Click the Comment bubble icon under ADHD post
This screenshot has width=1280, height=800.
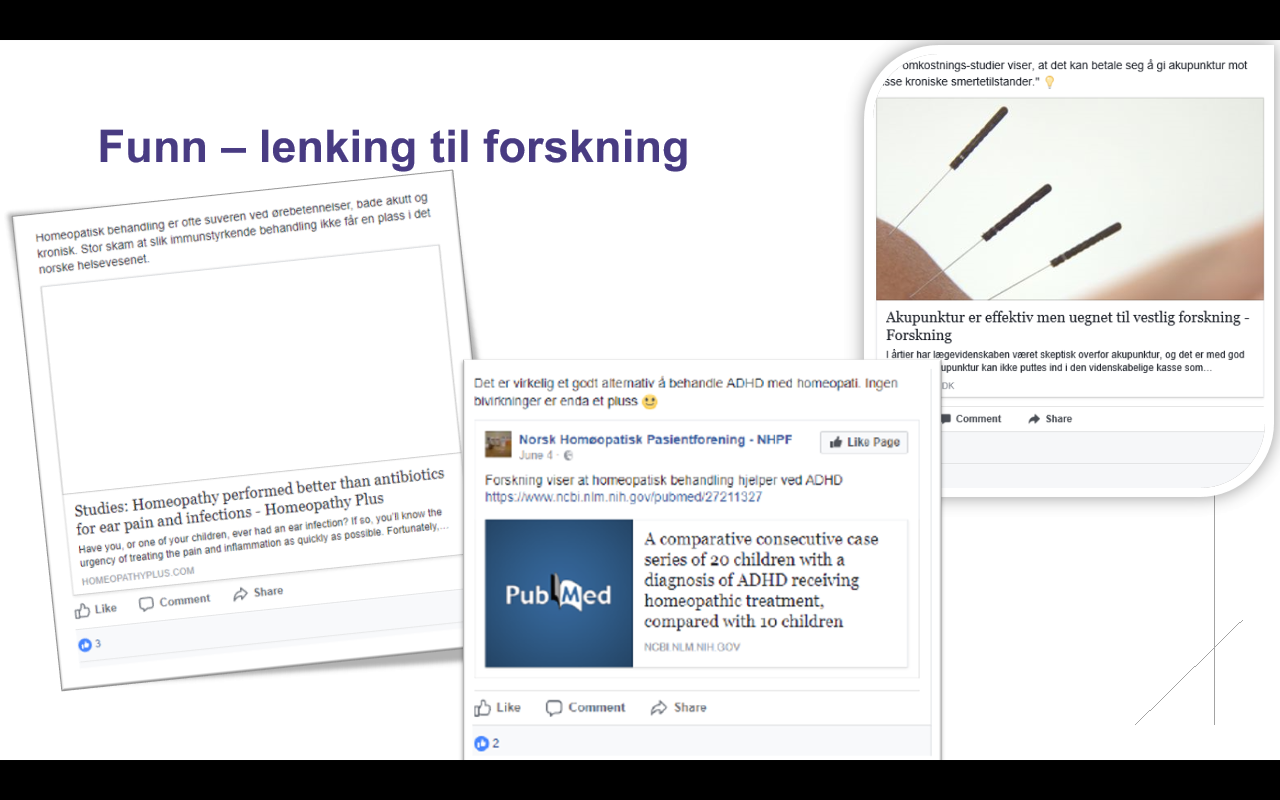554,708
